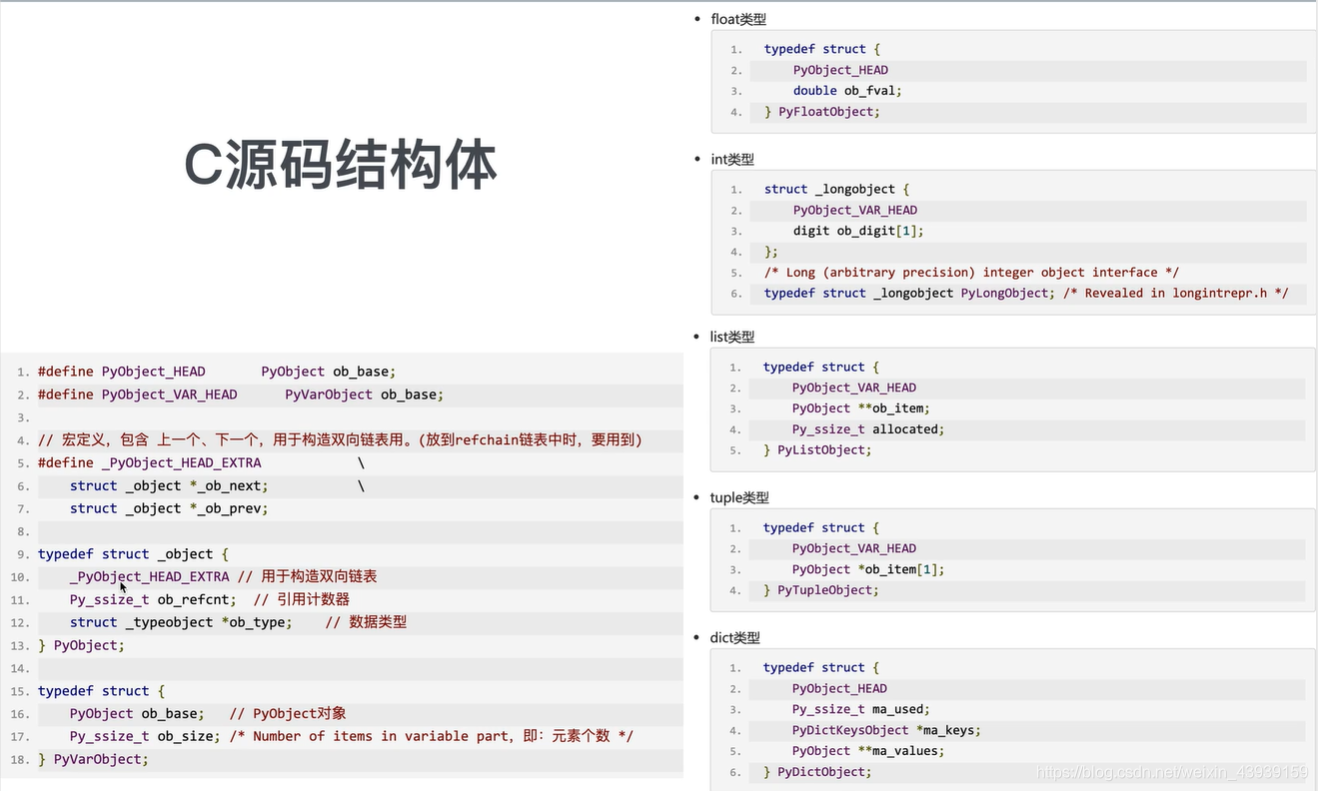This screenshot has height=791, width=1318.
Task: Click 'PyObject_VAR_HEAD' in the int struct
Action: [855, 210]
